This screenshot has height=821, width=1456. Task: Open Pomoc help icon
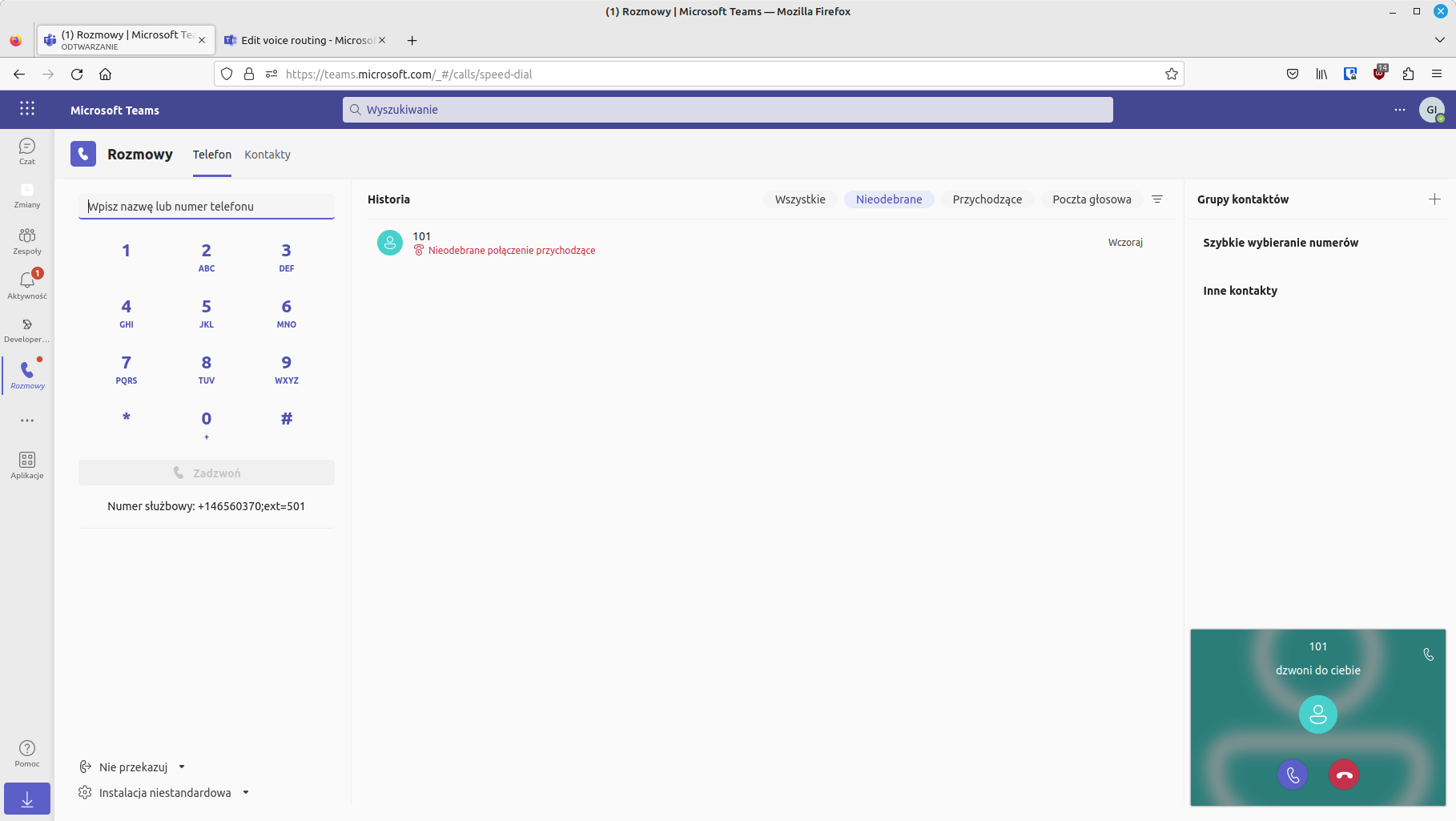click(27, 753)
